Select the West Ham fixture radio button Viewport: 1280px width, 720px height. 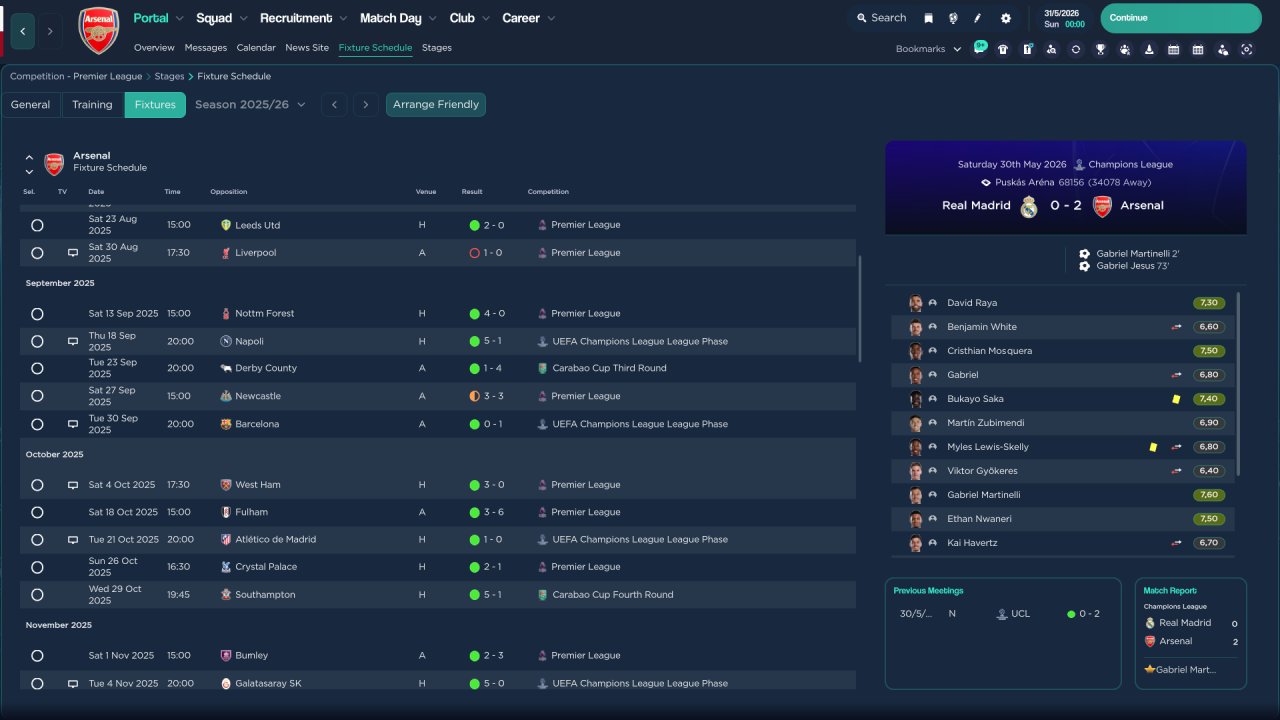[x=37, y=485]
